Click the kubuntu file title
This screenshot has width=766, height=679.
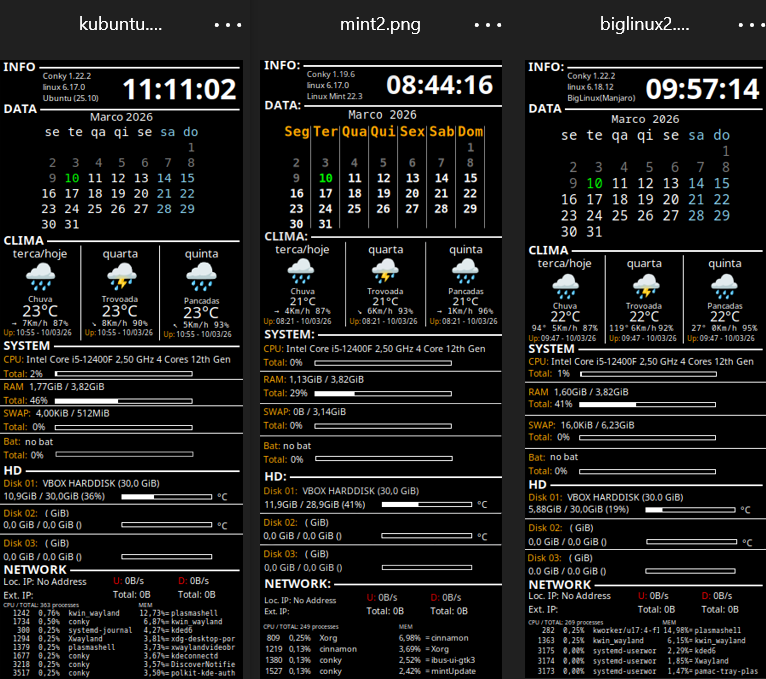[120, 25]
